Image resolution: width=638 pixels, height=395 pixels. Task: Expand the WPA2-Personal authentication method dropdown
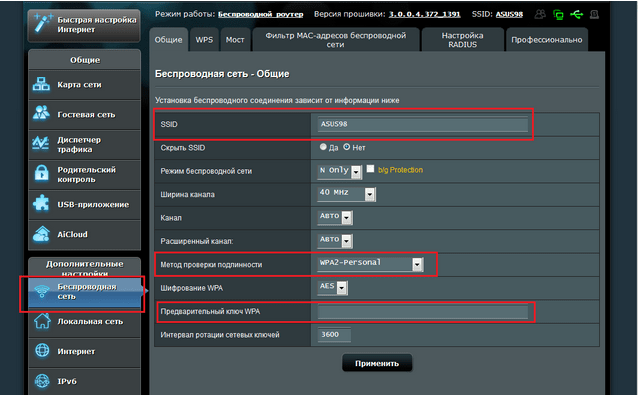click(x=371, y=264)
